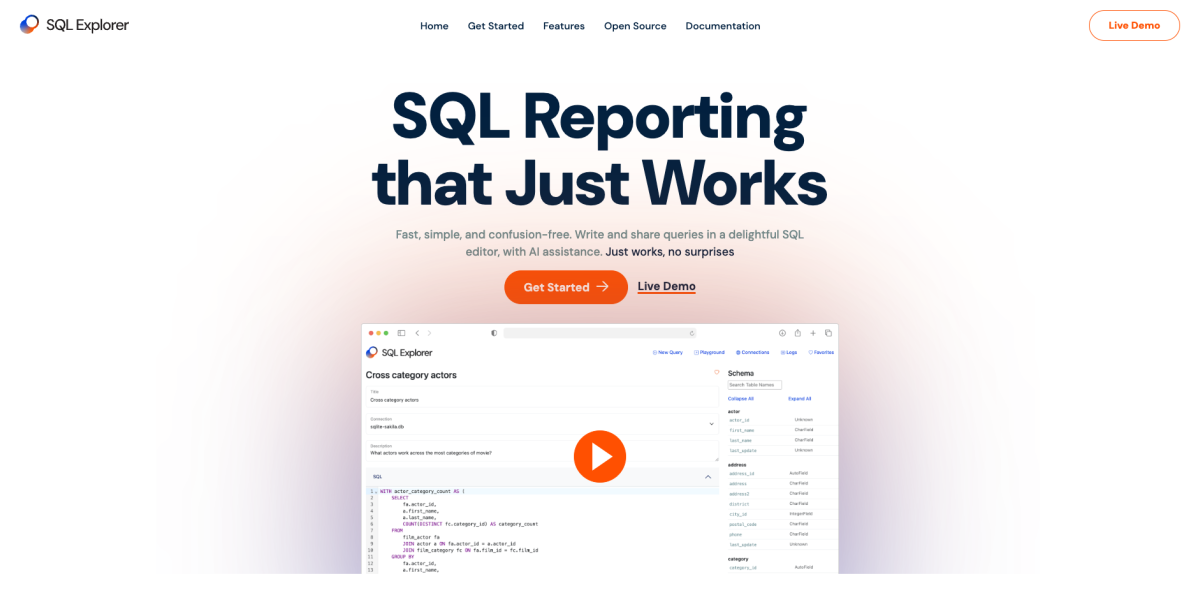
Task: Toggle the favorite heart on Cross category actors
Action: [716, 372]
